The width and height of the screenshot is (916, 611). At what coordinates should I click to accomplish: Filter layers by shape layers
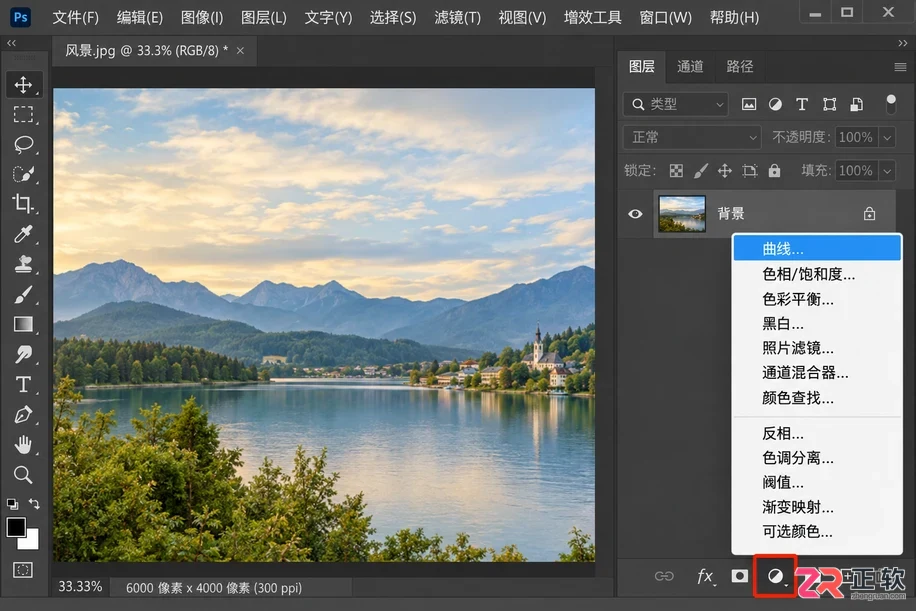830,105
